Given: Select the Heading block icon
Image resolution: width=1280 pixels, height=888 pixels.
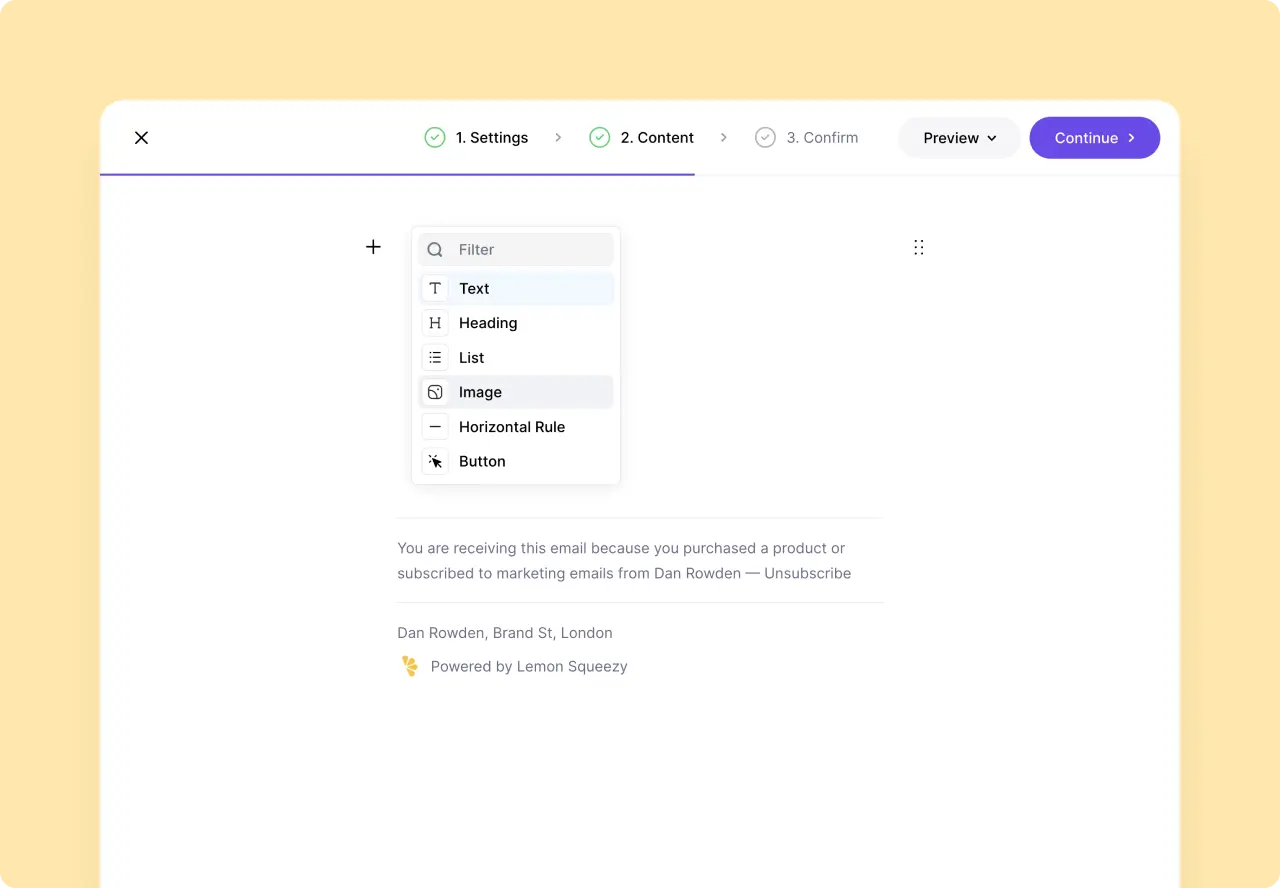Looking at the screenshot, I should tap(435, 322).
